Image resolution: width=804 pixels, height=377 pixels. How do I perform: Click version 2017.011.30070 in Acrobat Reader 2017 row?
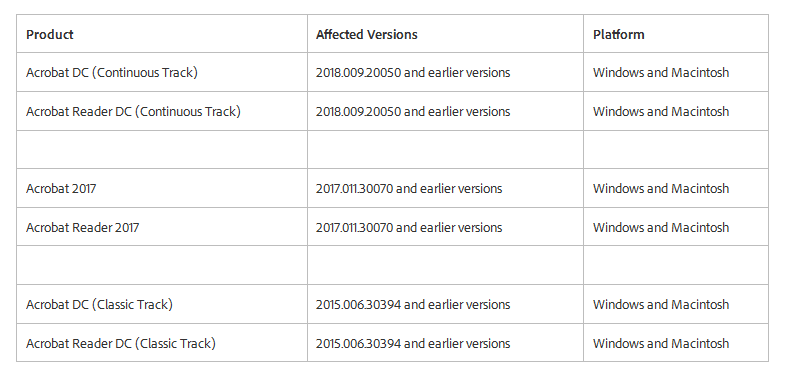[x=354, y=227]
